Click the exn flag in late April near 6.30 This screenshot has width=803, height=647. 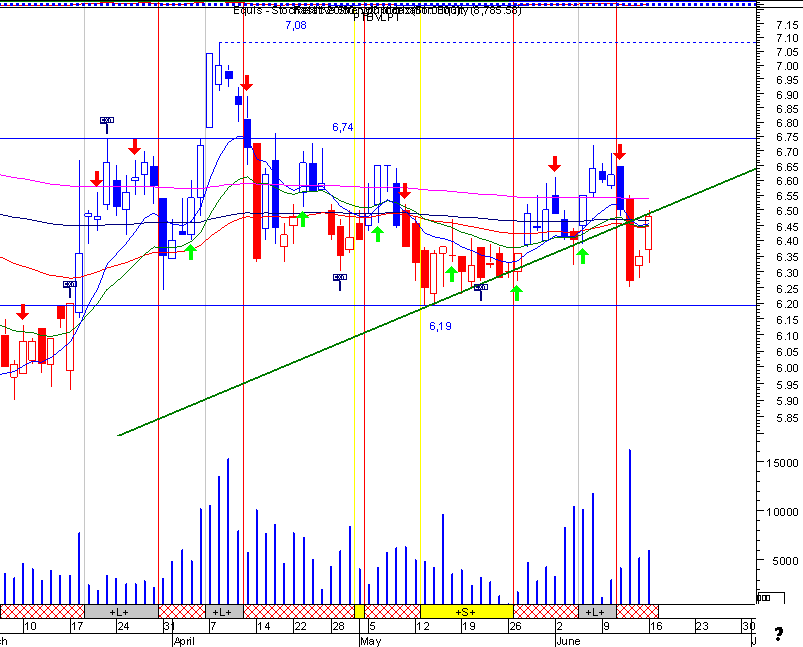point(340,277)
